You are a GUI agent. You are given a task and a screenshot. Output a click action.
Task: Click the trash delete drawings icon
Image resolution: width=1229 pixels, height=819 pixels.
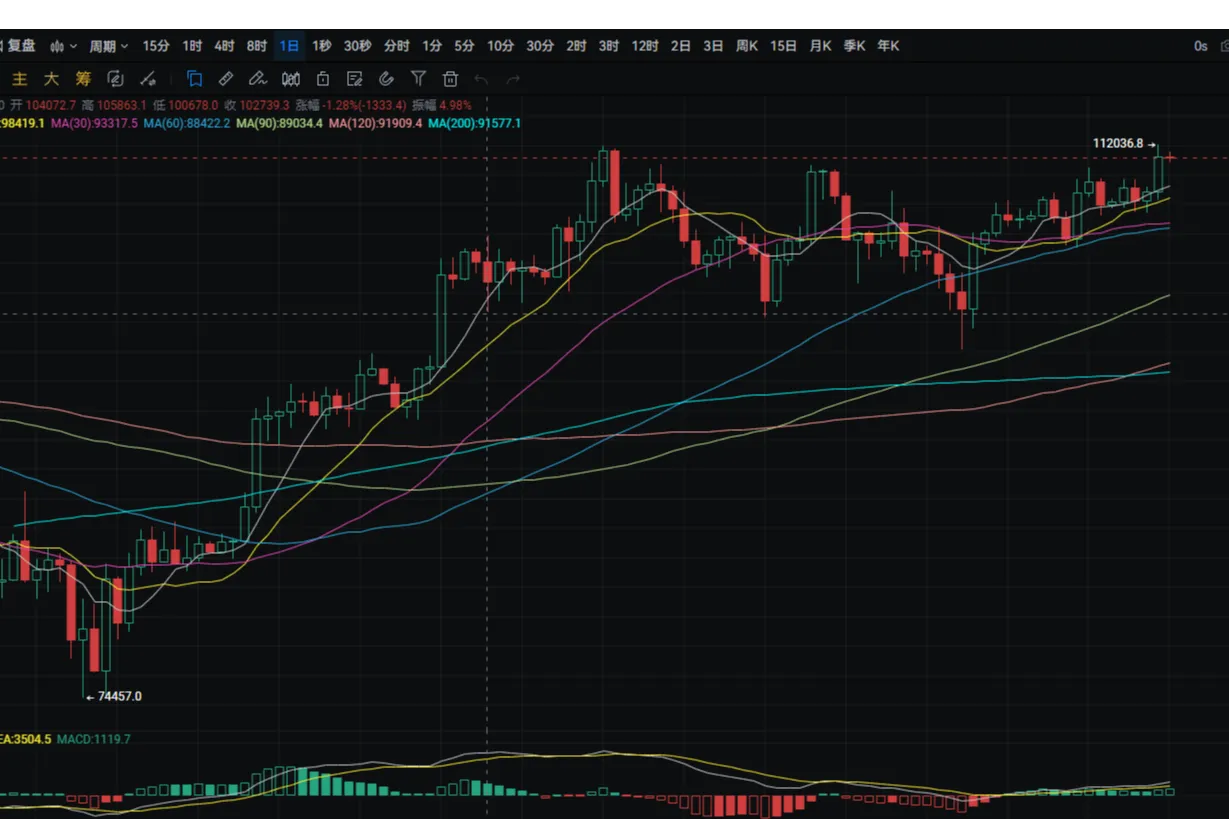pos(451,79)
